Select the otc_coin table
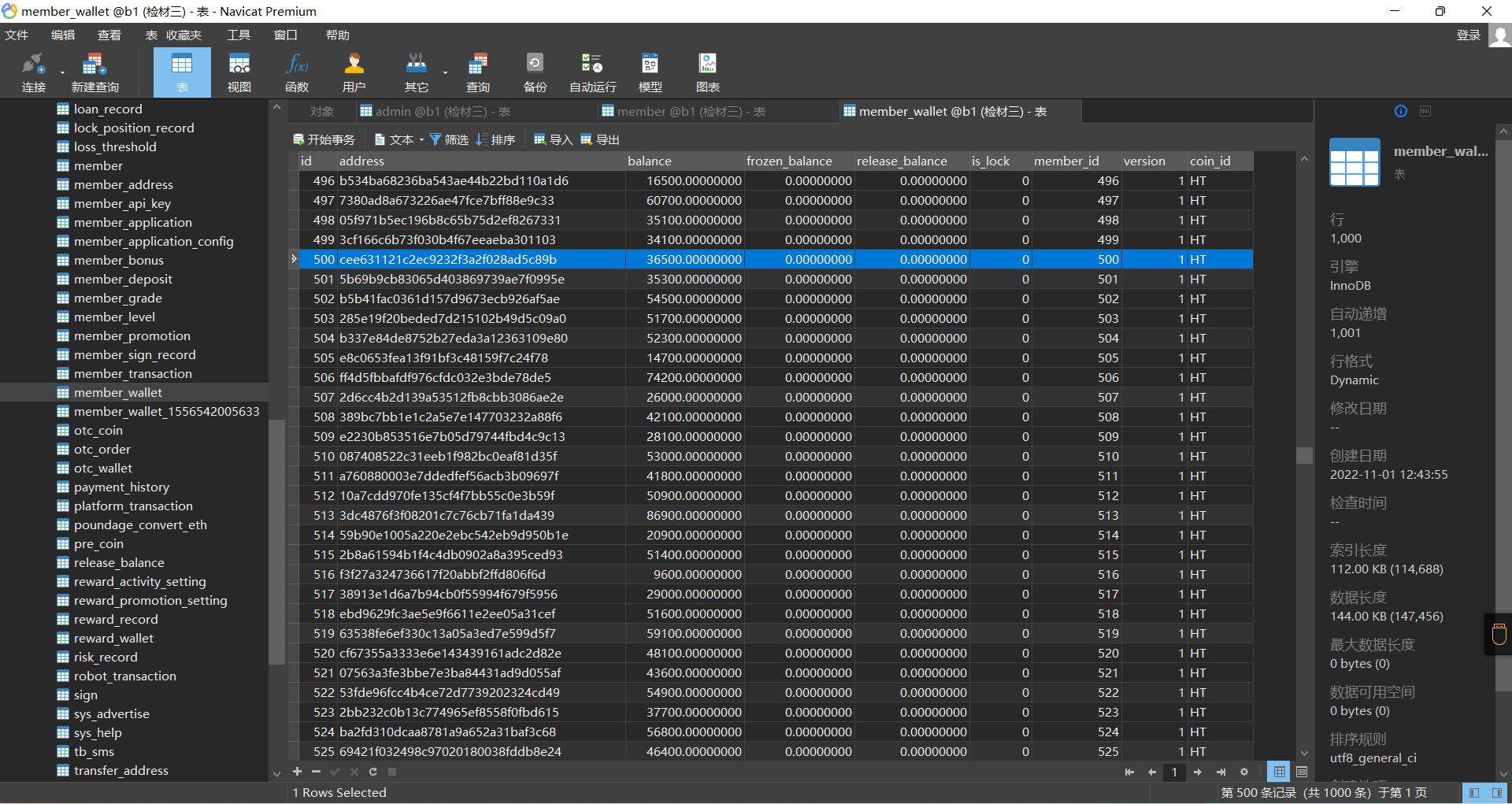 pyautogui.click(x=98, y=430)
